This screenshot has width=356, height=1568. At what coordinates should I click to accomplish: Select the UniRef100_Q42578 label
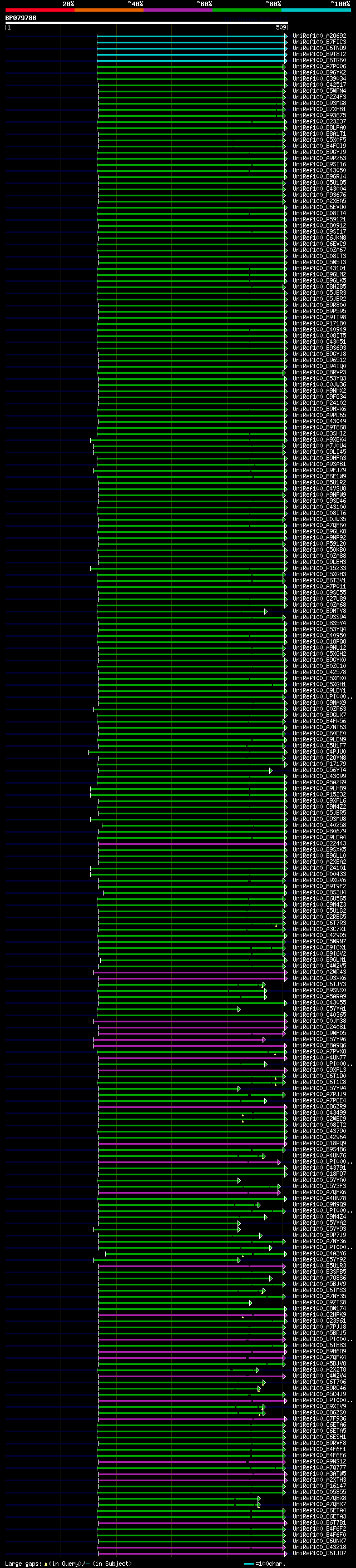319,672
